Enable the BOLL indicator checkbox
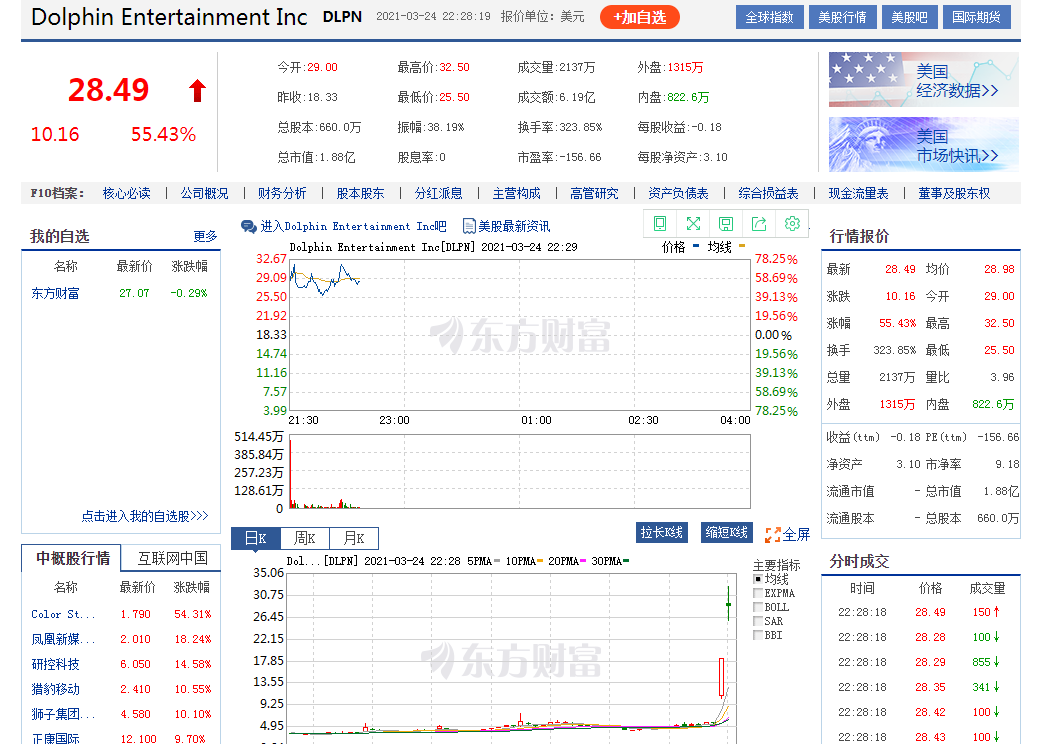Screen dimensions: 1056x744 758,607
